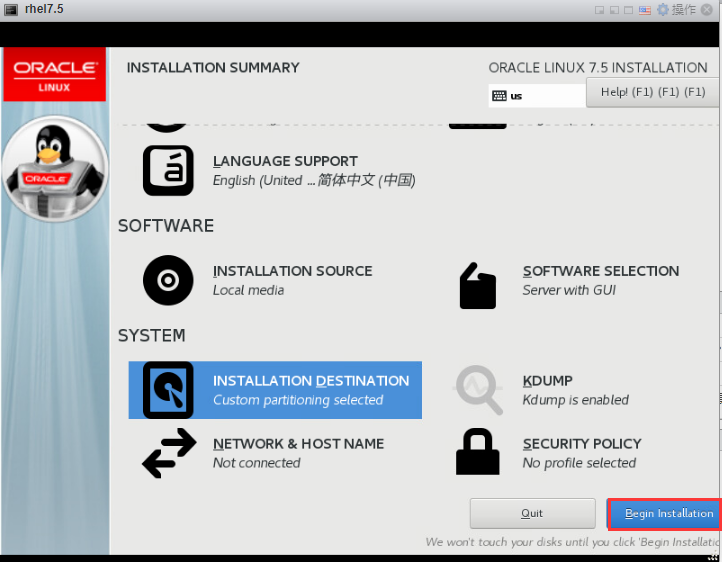Click the Oracle Linux logo

point(54,74)
